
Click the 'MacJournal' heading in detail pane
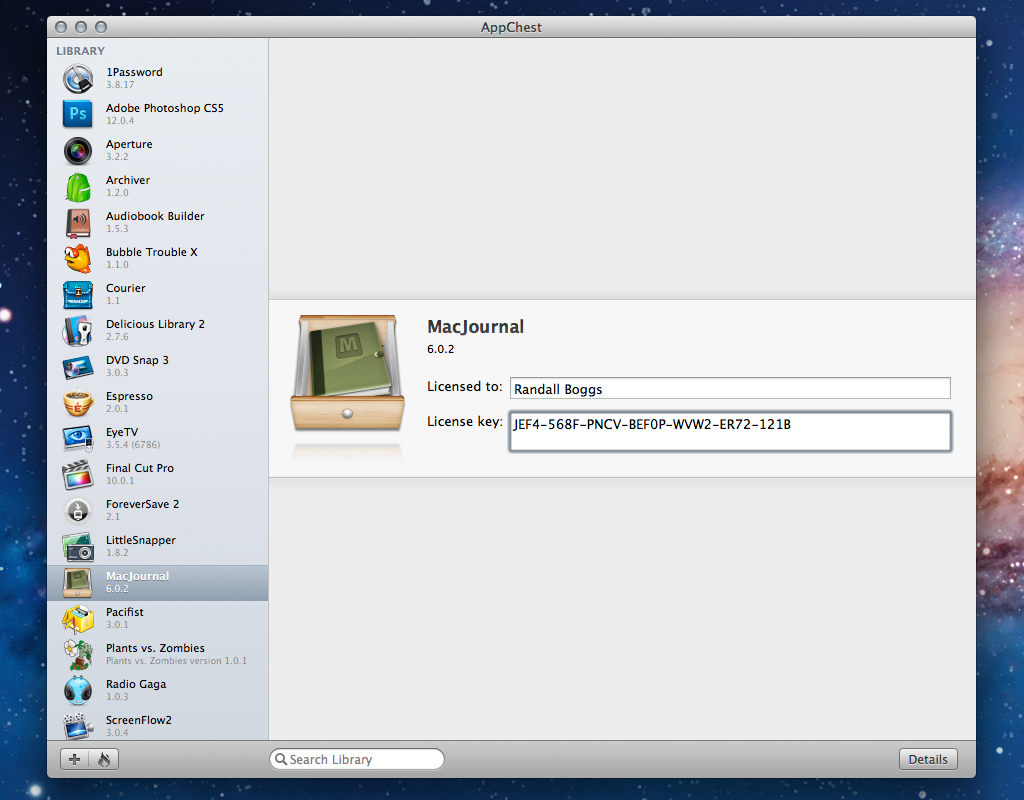pos(475,327)
